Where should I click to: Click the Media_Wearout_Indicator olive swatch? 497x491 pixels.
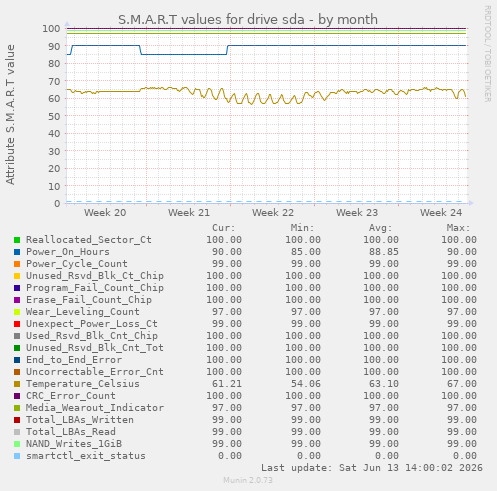pos(17,408)
